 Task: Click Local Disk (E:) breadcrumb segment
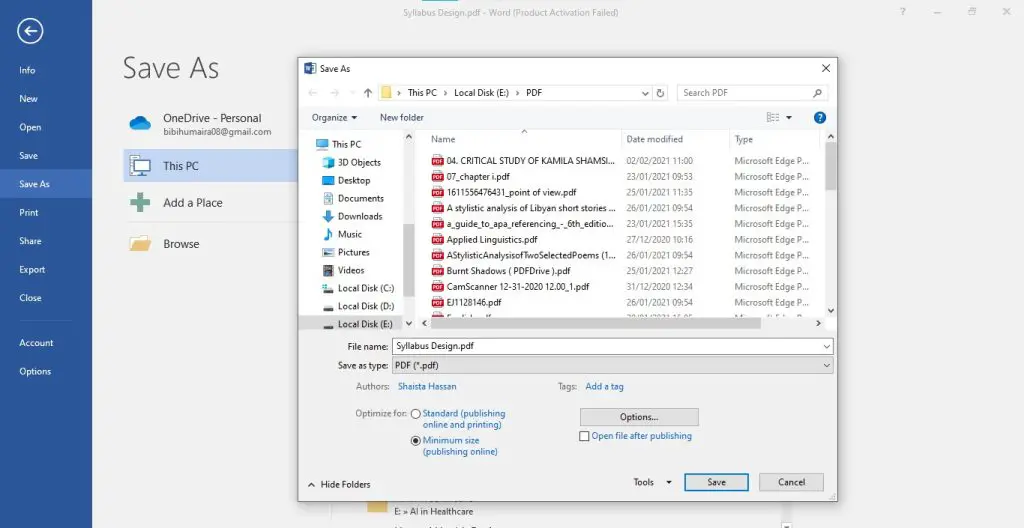pos(481,93)
